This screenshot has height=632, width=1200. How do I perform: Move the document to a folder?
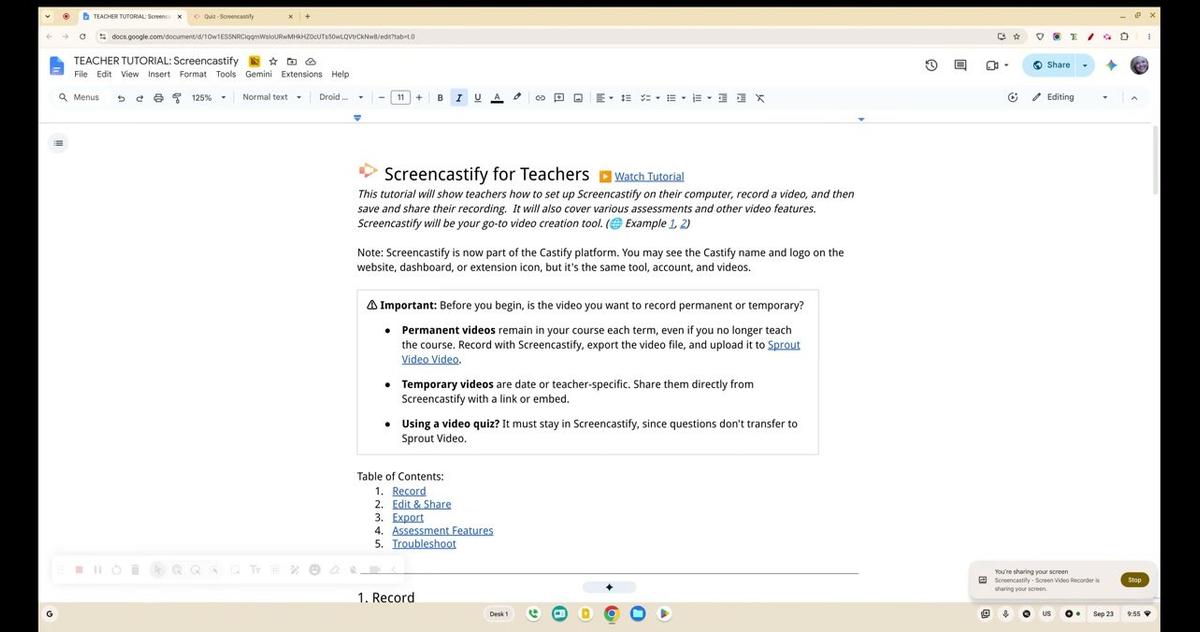coord(292,61)
